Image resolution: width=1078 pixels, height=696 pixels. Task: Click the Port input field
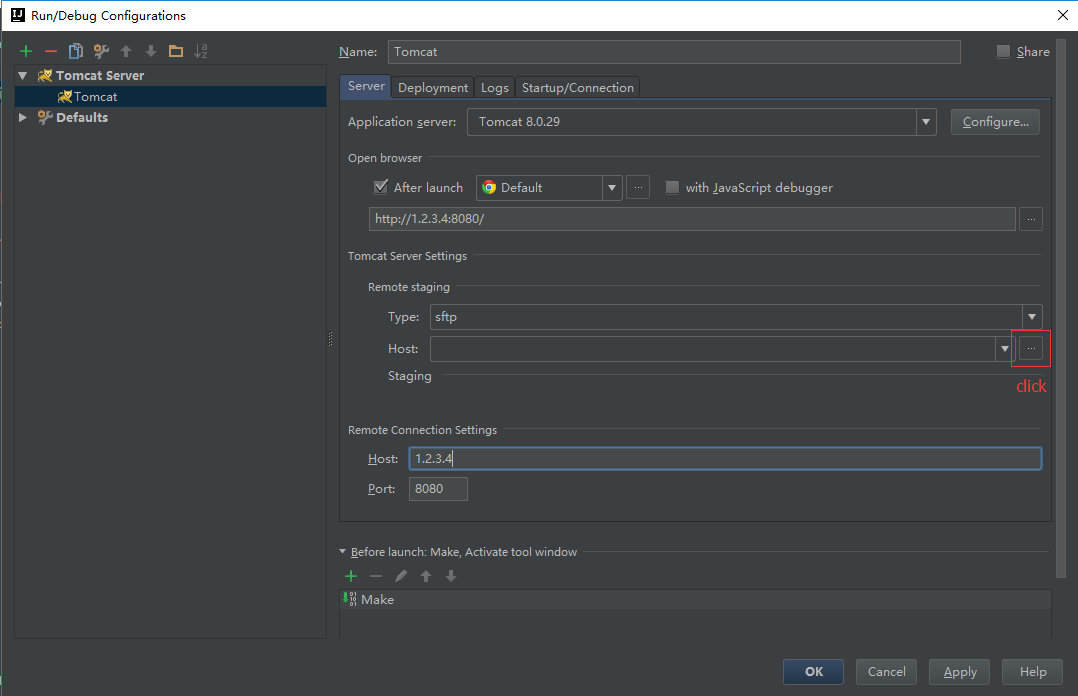pyautogui.click(x=438, y=489)
